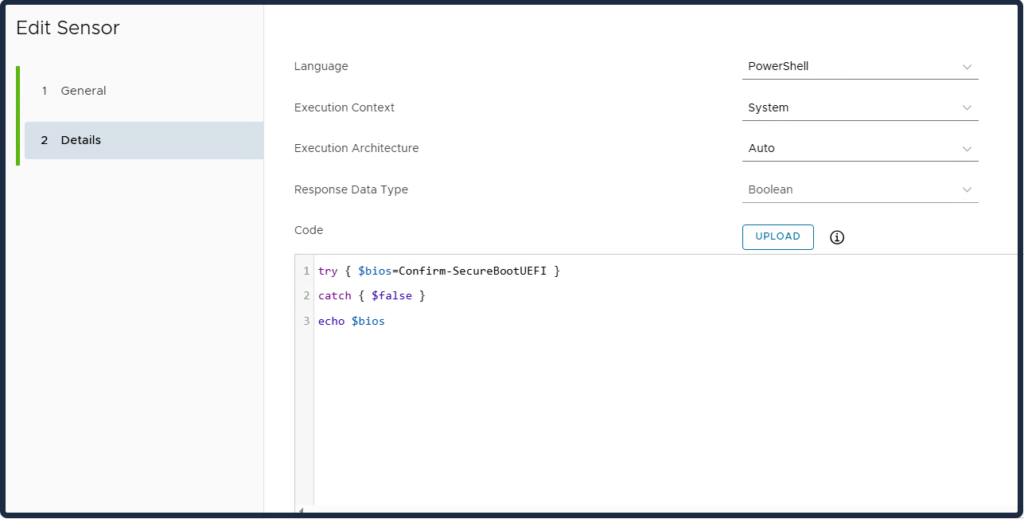Click the Language field label
The image size is (1024, 519).
pos(321,67)
